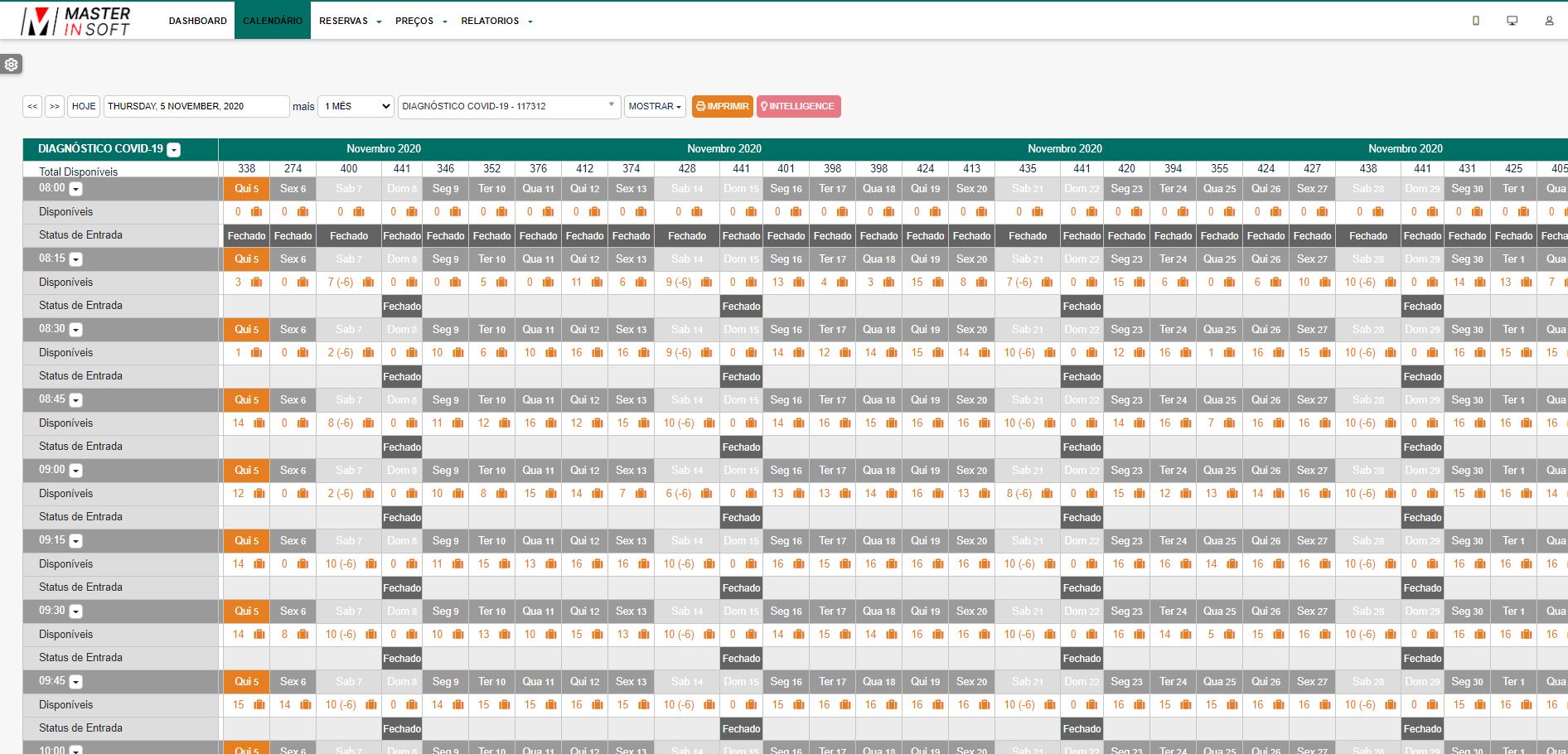Click the Sex 20 day header at 09:15
The image size is (1568, 754).
[x=971, y=541]
